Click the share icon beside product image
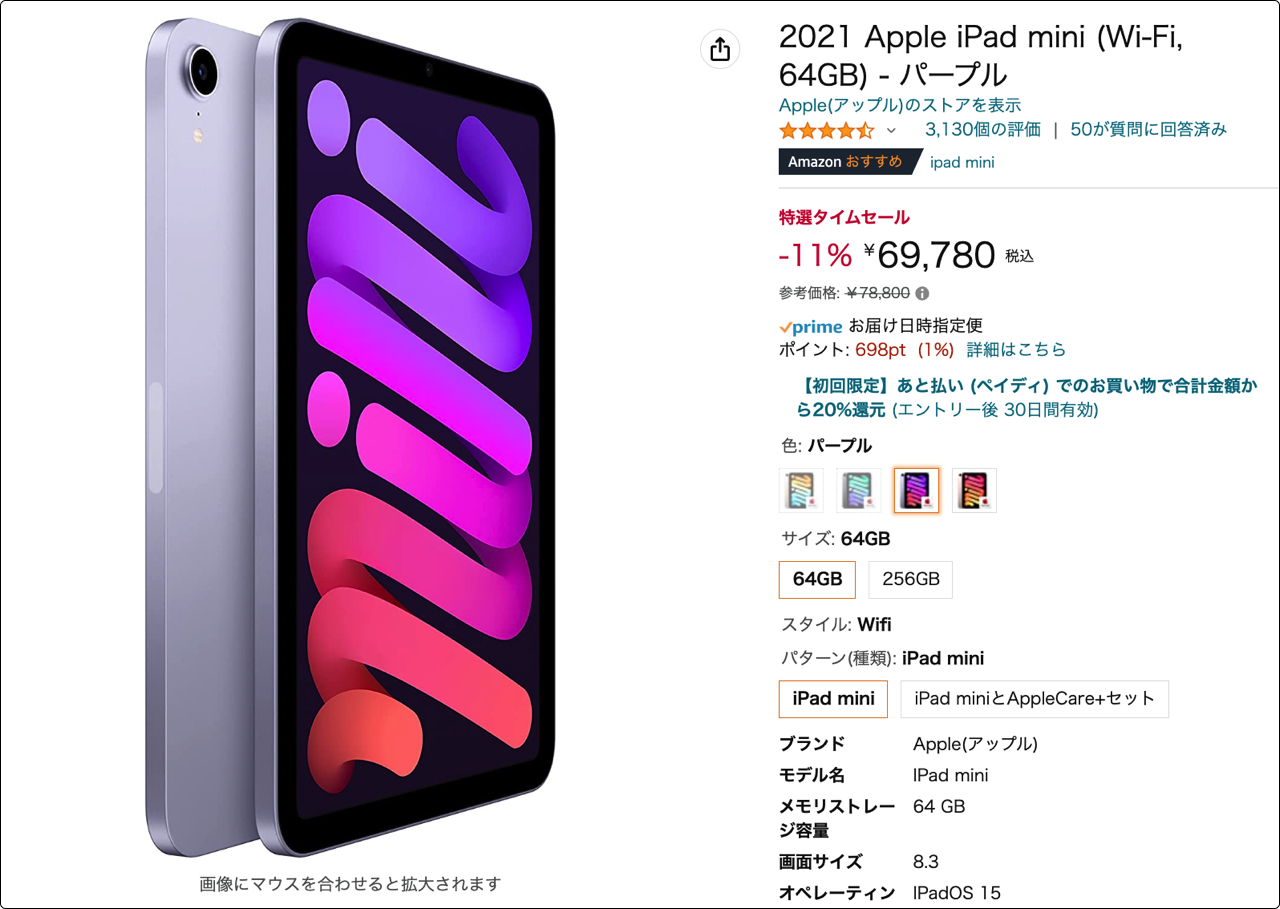Screen dimensions: 1280x909 coord(720,49)
